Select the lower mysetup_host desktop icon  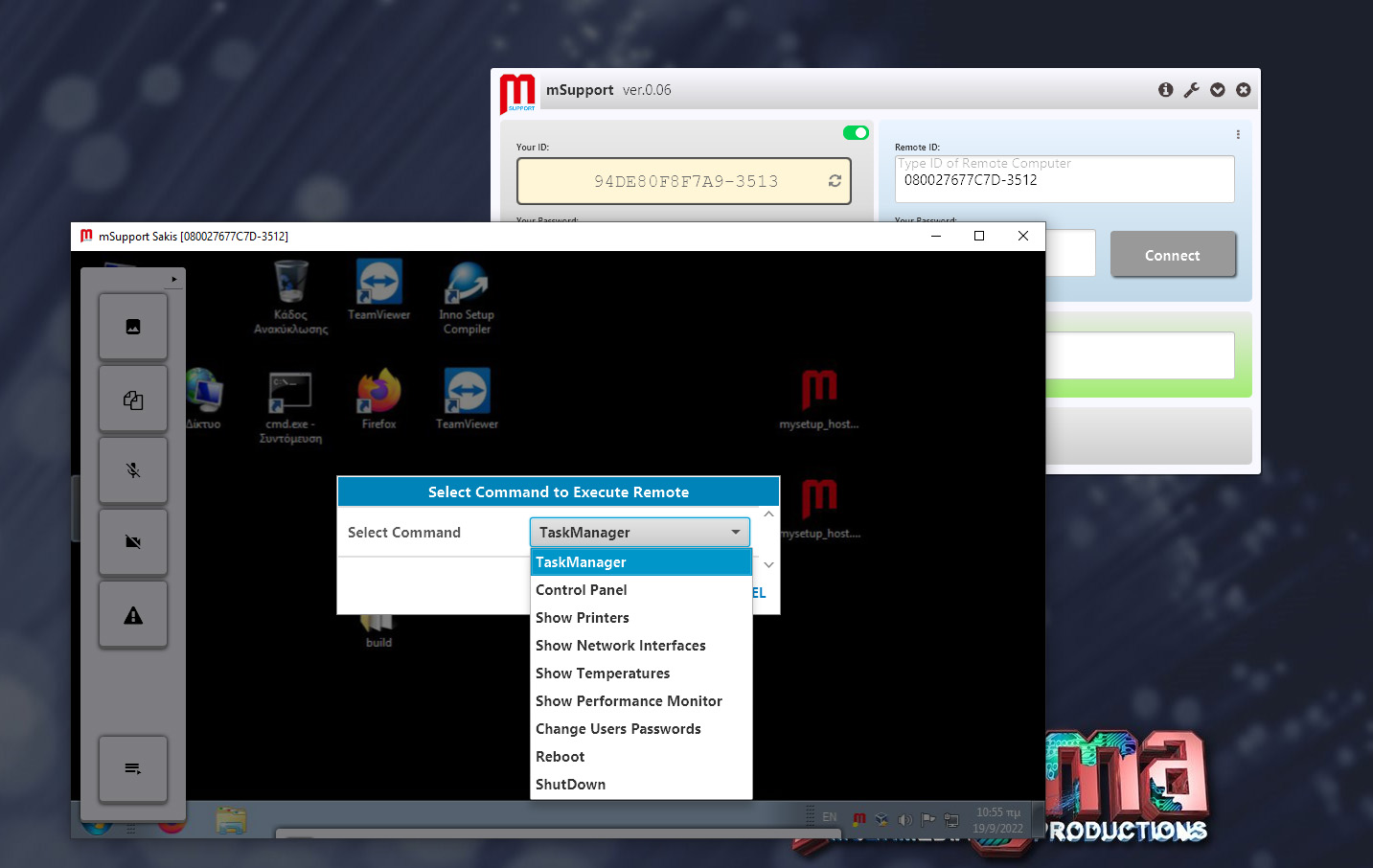coord(819,509)
